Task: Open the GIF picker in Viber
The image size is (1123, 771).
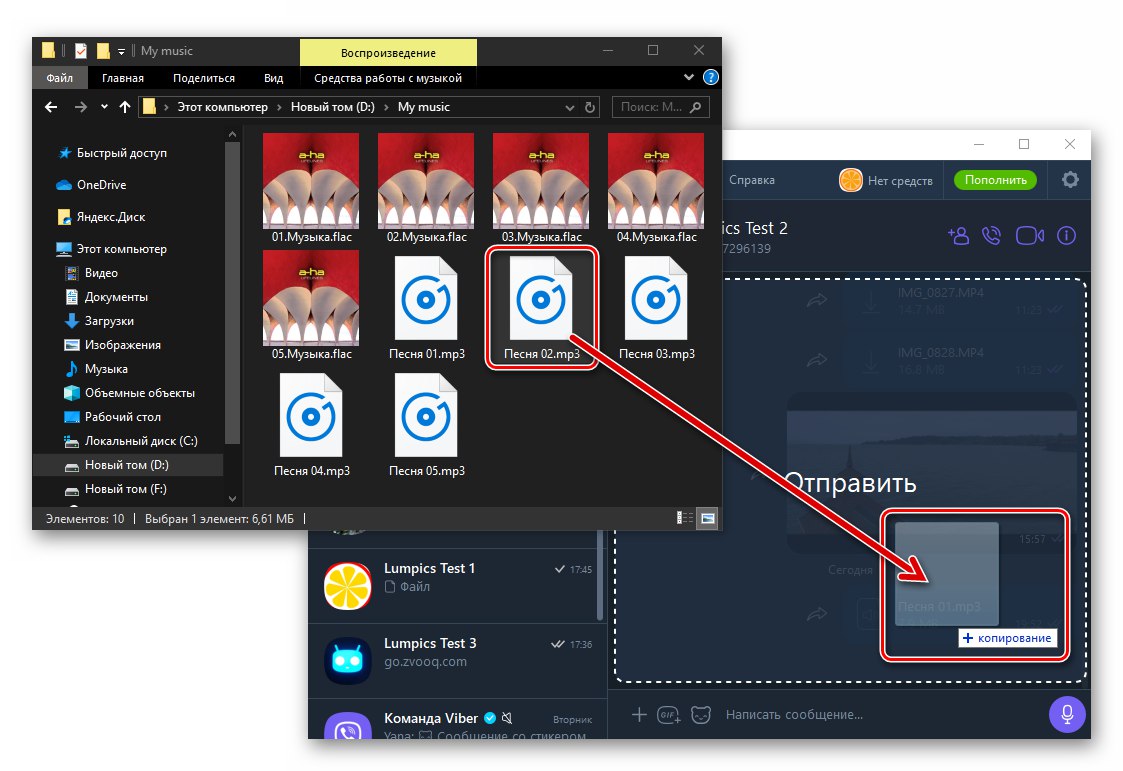Action: [x=669, y=714]
